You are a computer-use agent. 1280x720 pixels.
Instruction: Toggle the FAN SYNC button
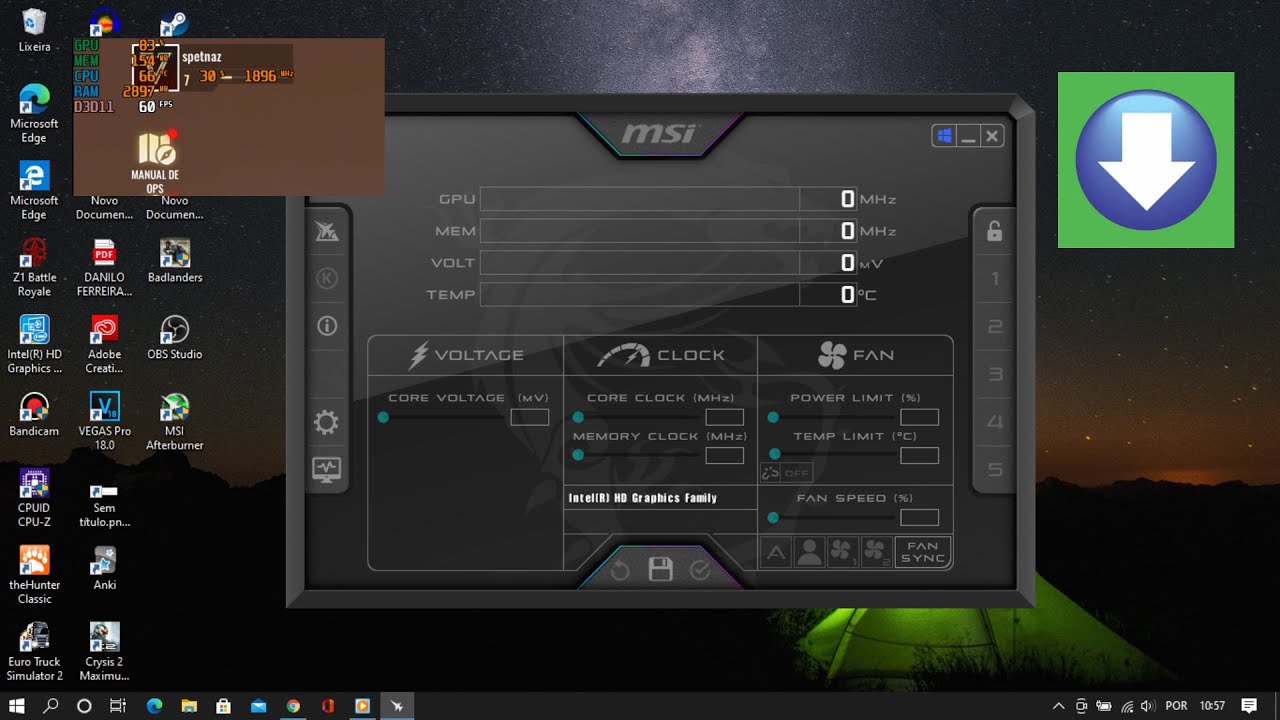(922, 552)
